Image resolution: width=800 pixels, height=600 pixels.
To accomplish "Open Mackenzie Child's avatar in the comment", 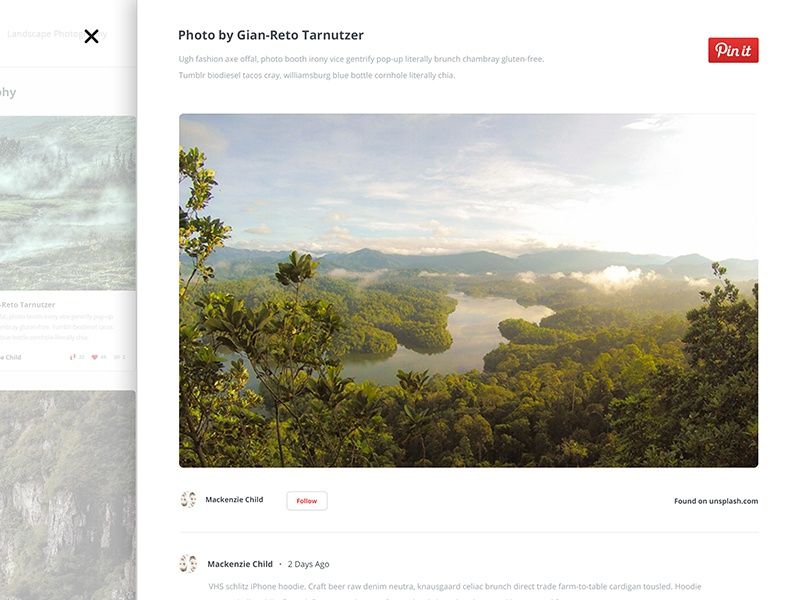I will pyautogui.click(x=188, y=564).
